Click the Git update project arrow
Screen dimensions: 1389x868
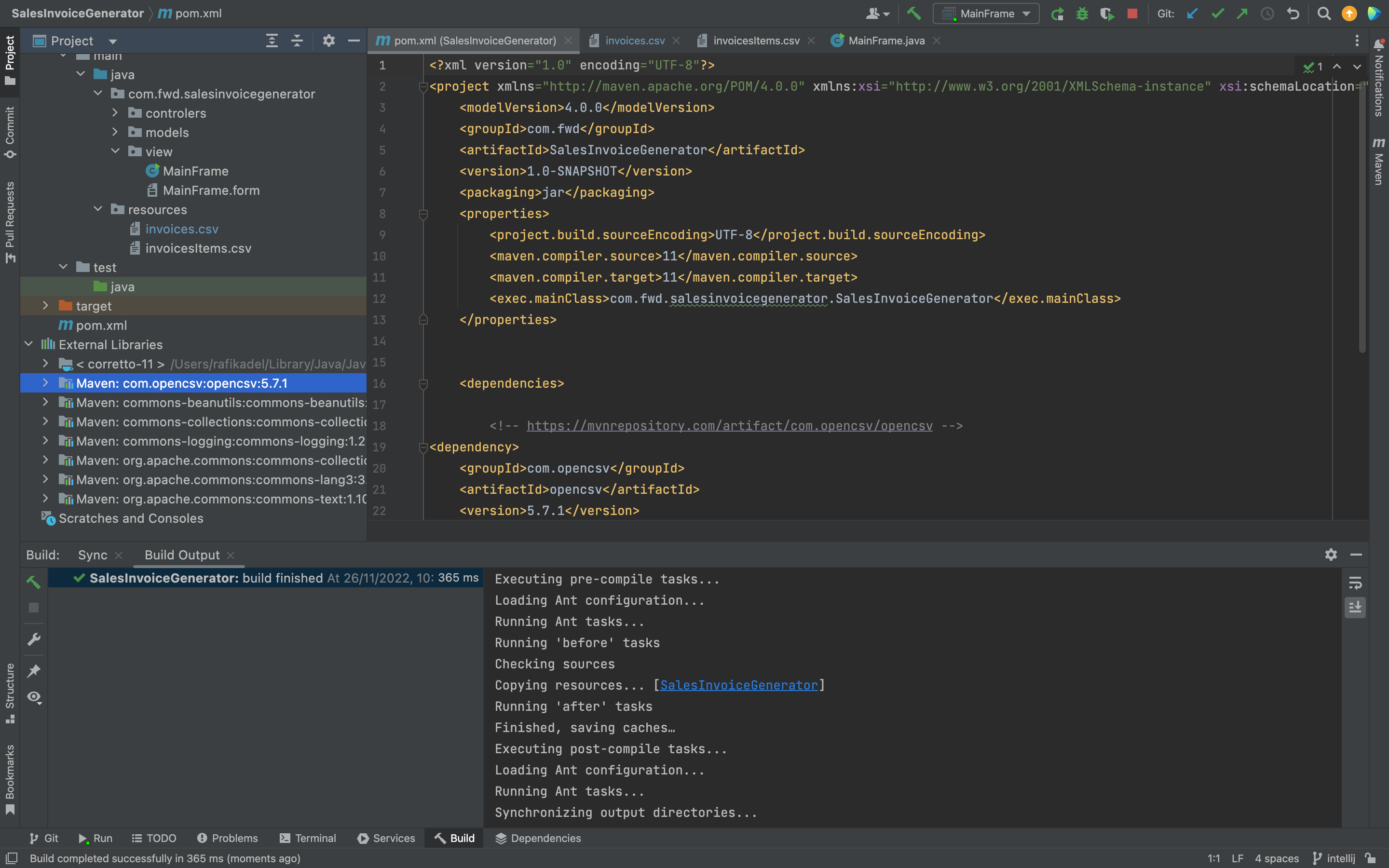[x=1192, y=13]
